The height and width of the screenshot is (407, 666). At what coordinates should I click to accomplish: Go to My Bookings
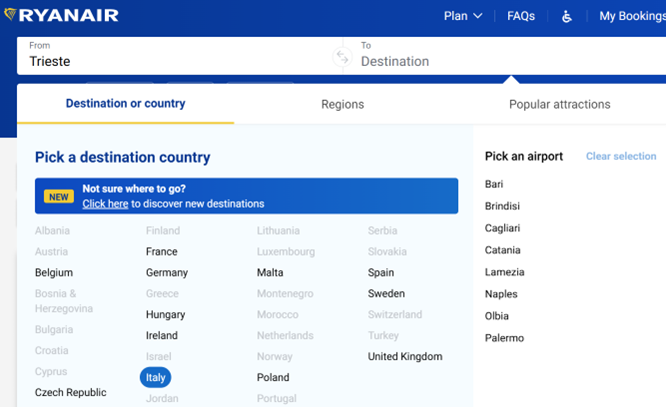pos(631,16)
